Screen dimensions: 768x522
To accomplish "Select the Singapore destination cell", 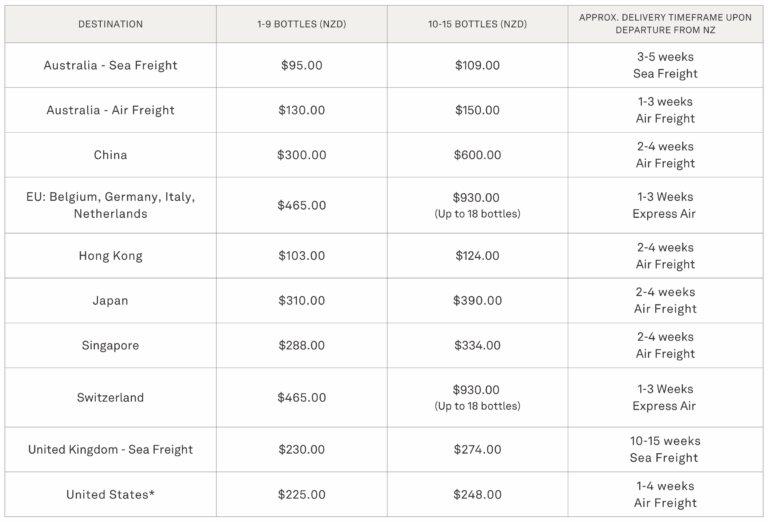I will pos(110,345).
